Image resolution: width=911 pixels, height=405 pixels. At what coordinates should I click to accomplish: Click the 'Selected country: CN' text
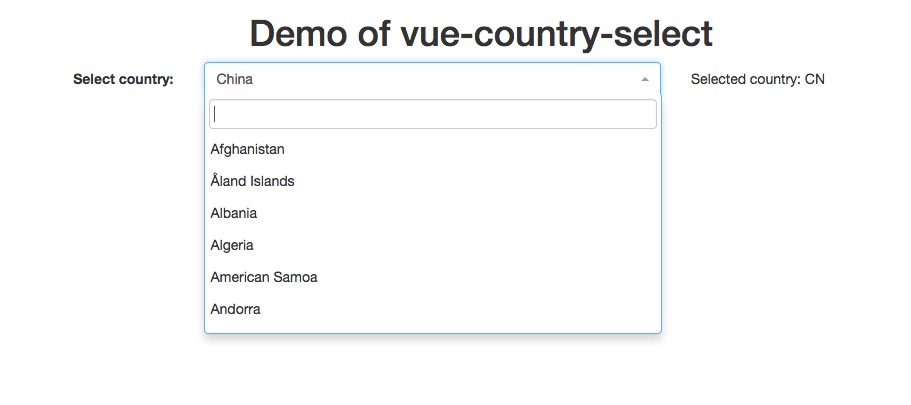[x=757, y=79]
